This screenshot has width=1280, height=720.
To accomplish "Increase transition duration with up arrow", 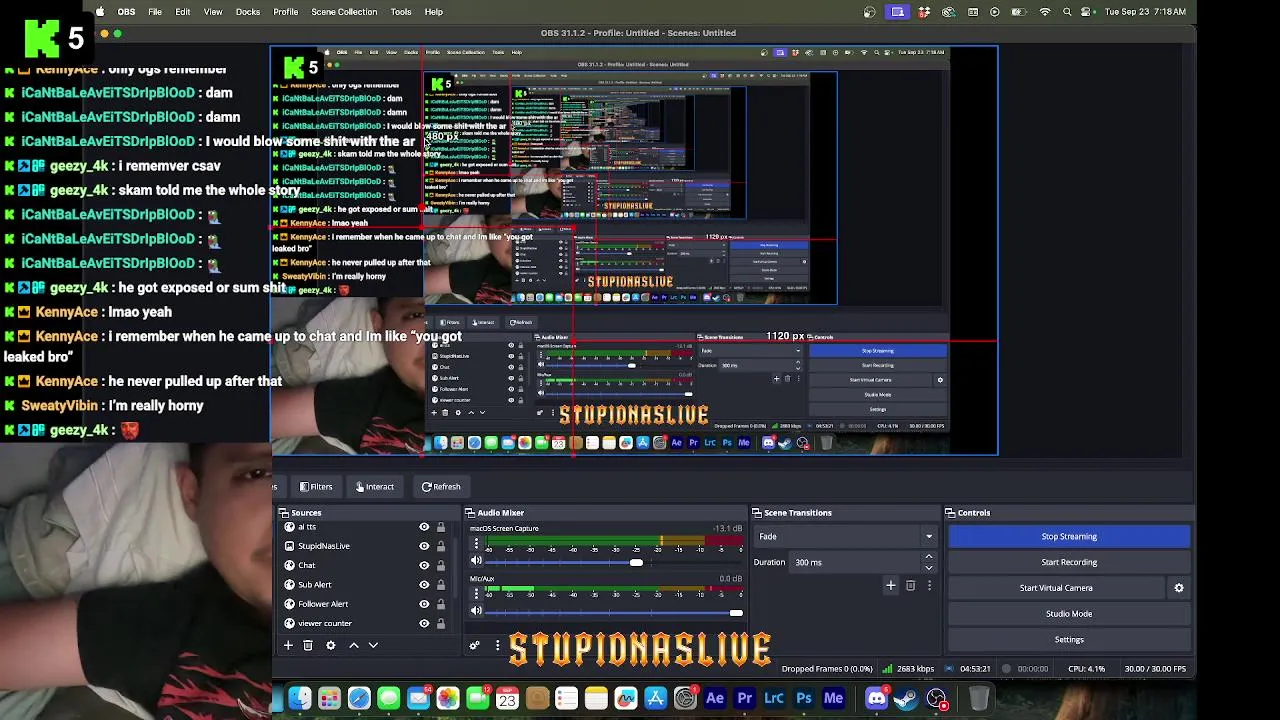I will click(929, 557).
